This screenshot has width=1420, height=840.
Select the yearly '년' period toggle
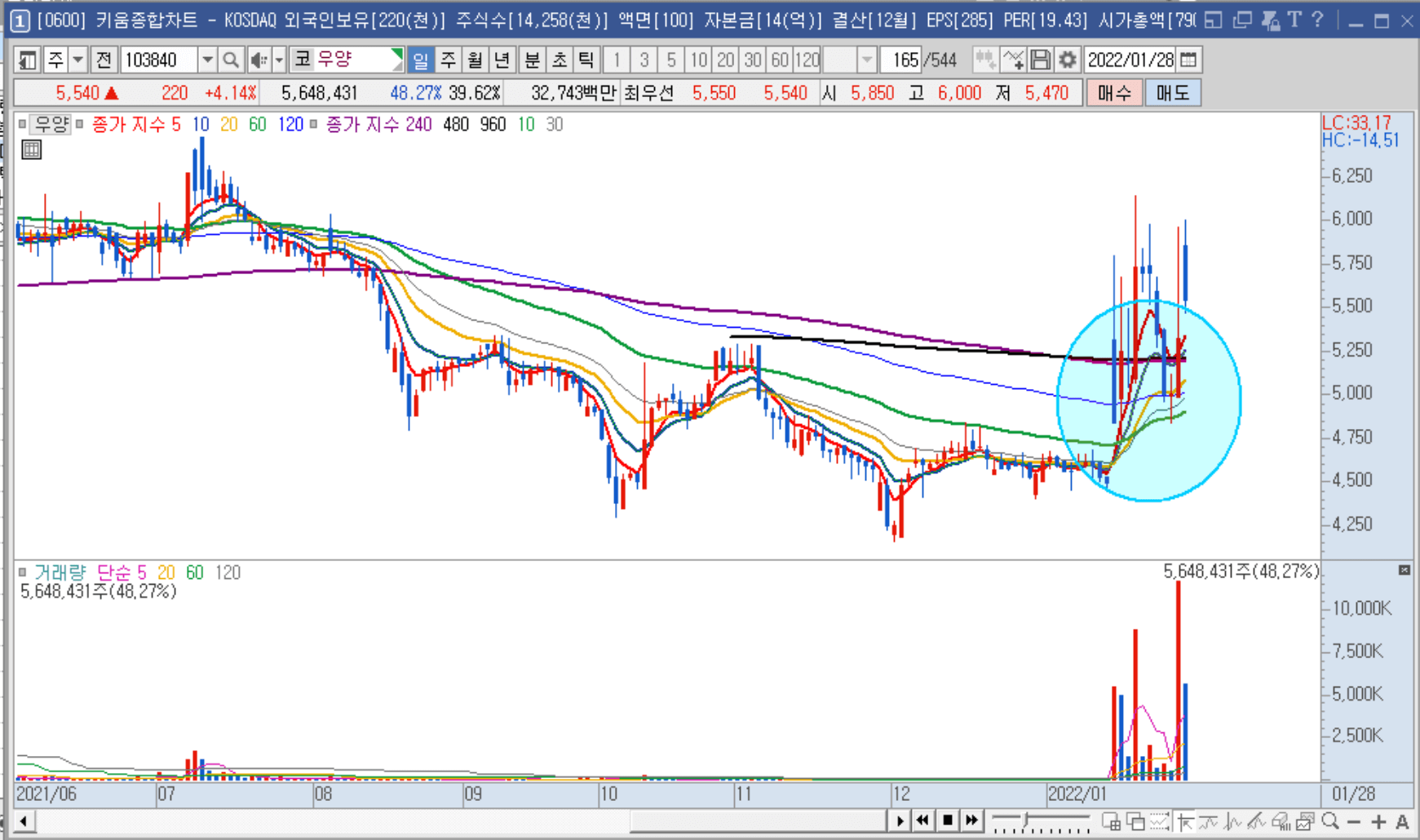[x=502, y=60]
